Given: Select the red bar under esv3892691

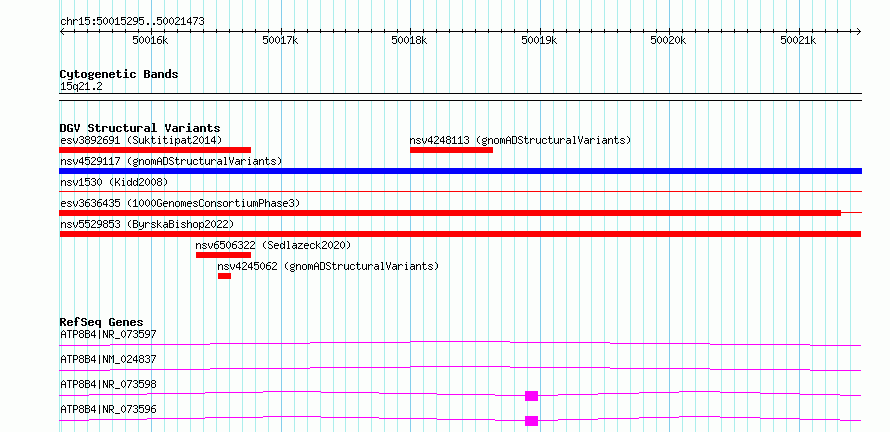Looking at the screenshot, I should (x=155, y=150).
